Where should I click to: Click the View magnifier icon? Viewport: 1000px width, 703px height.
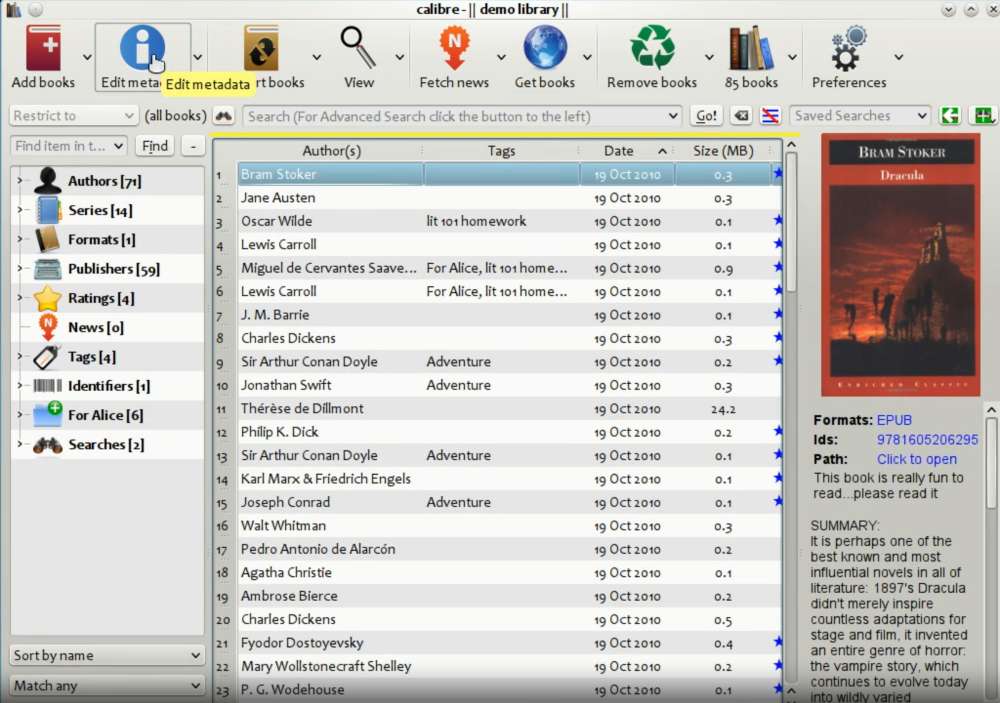pyautogui.click(x=358, y=48)
